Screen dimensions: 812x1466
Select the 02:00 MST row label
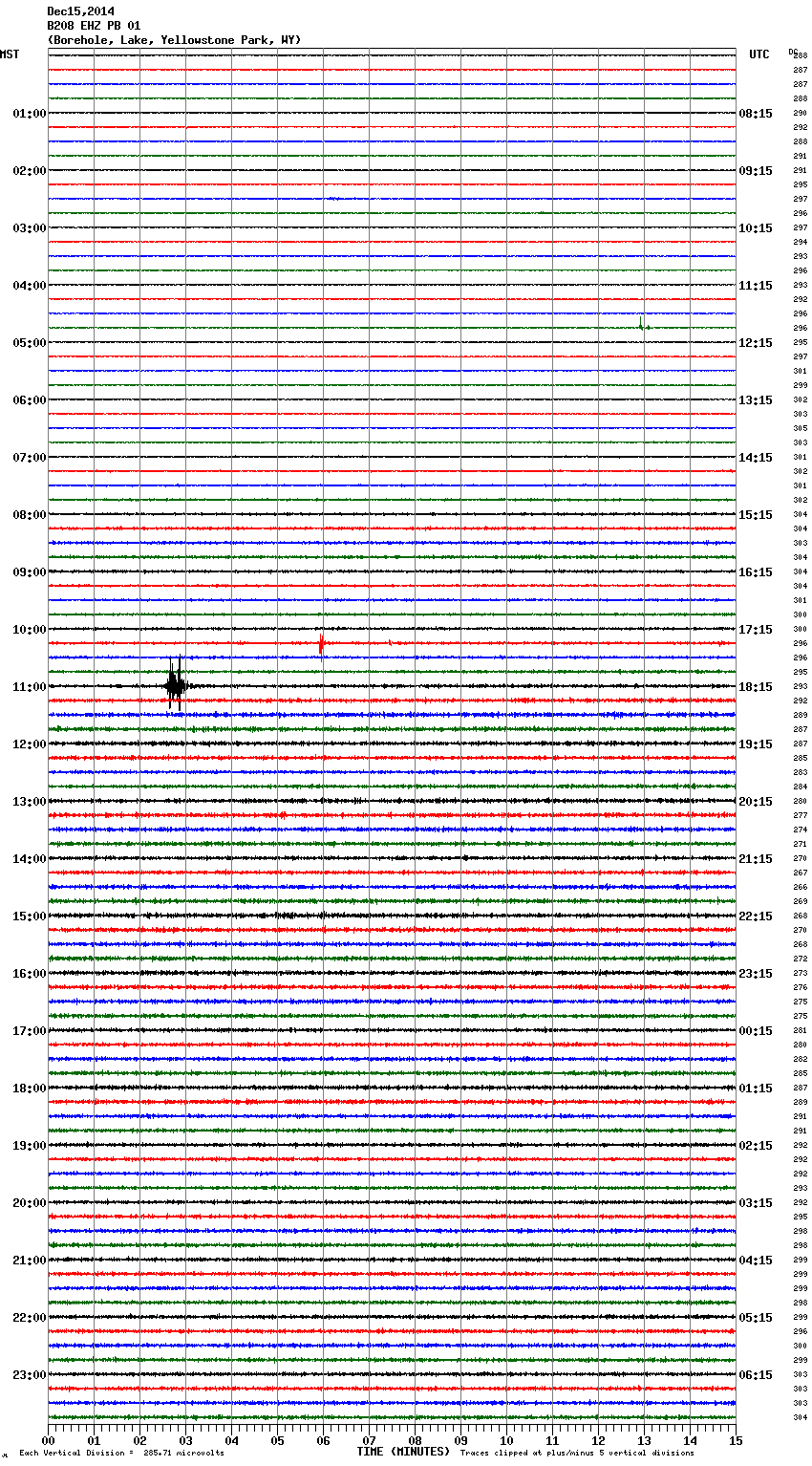(29, 171)
